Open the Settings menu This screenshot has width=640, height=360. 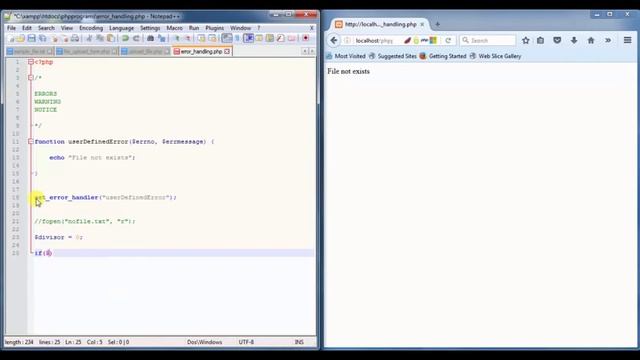pos(150,28)
